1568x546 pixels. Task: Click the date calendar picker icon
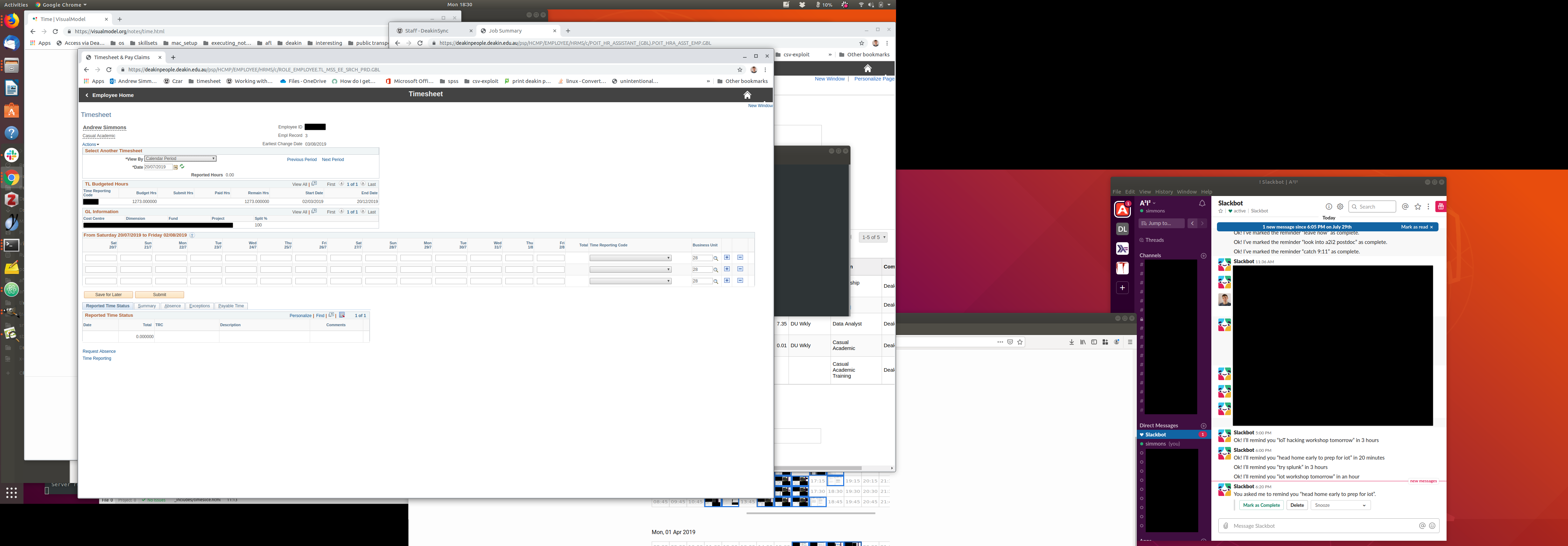tap(176, 167)
